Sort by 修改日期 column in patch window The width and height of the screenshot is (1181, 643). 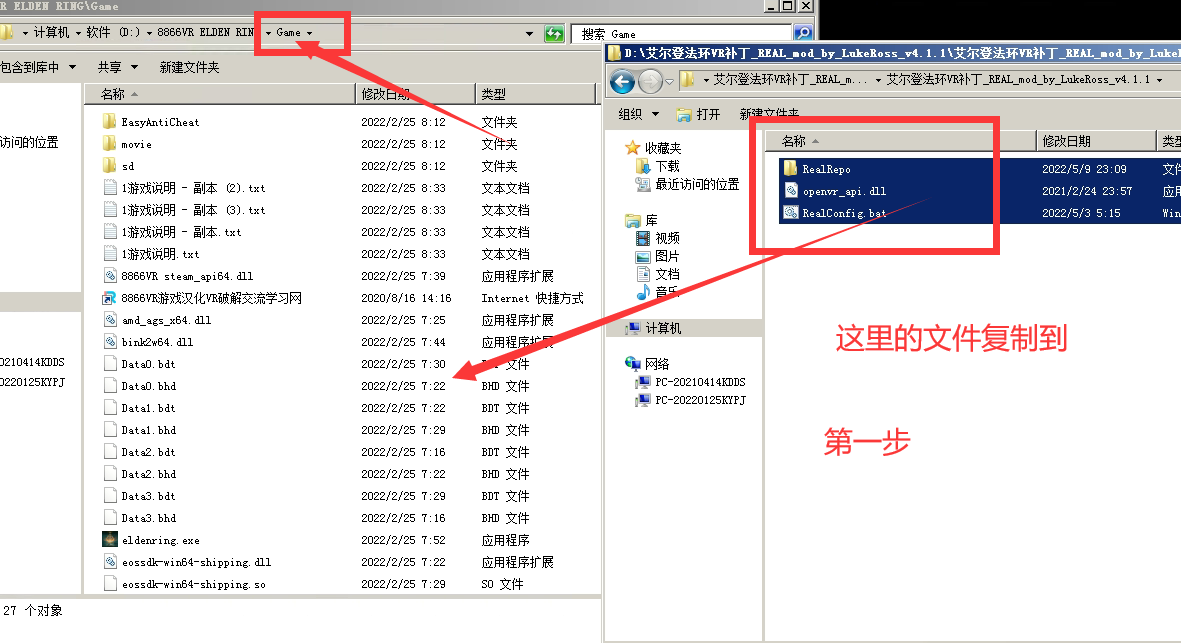[x=1096, y=141]
